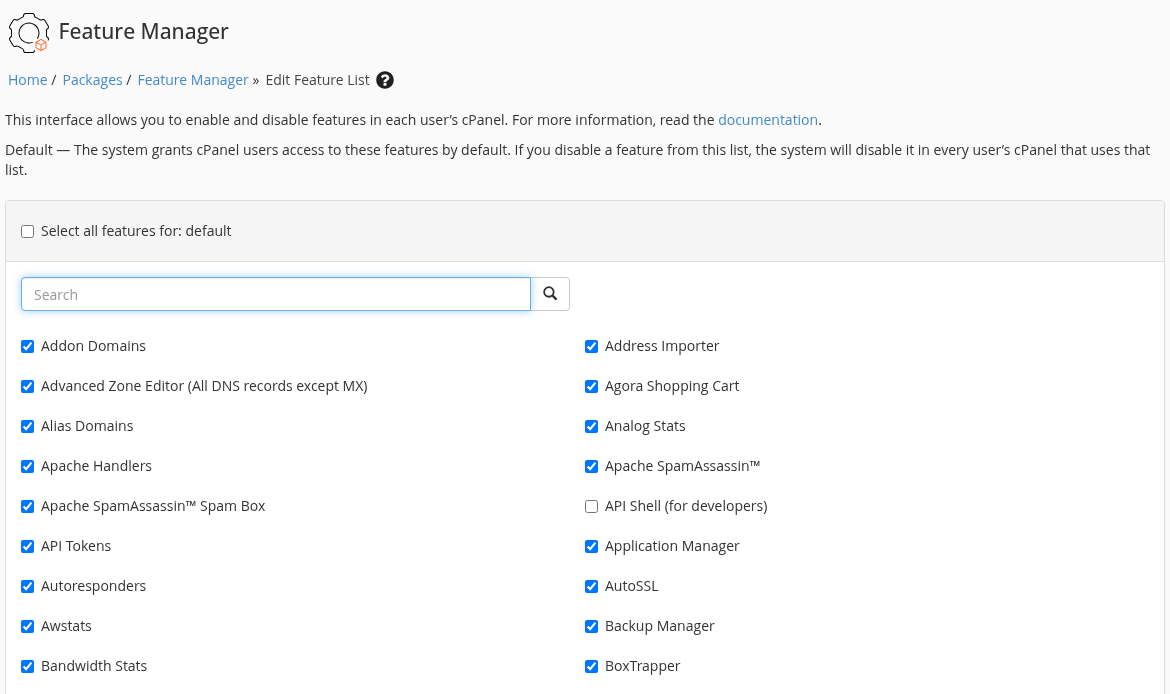This screenshot has width=1170, height=694.
Task: Disable the Autoresponders checkbox
Action: 28,587
